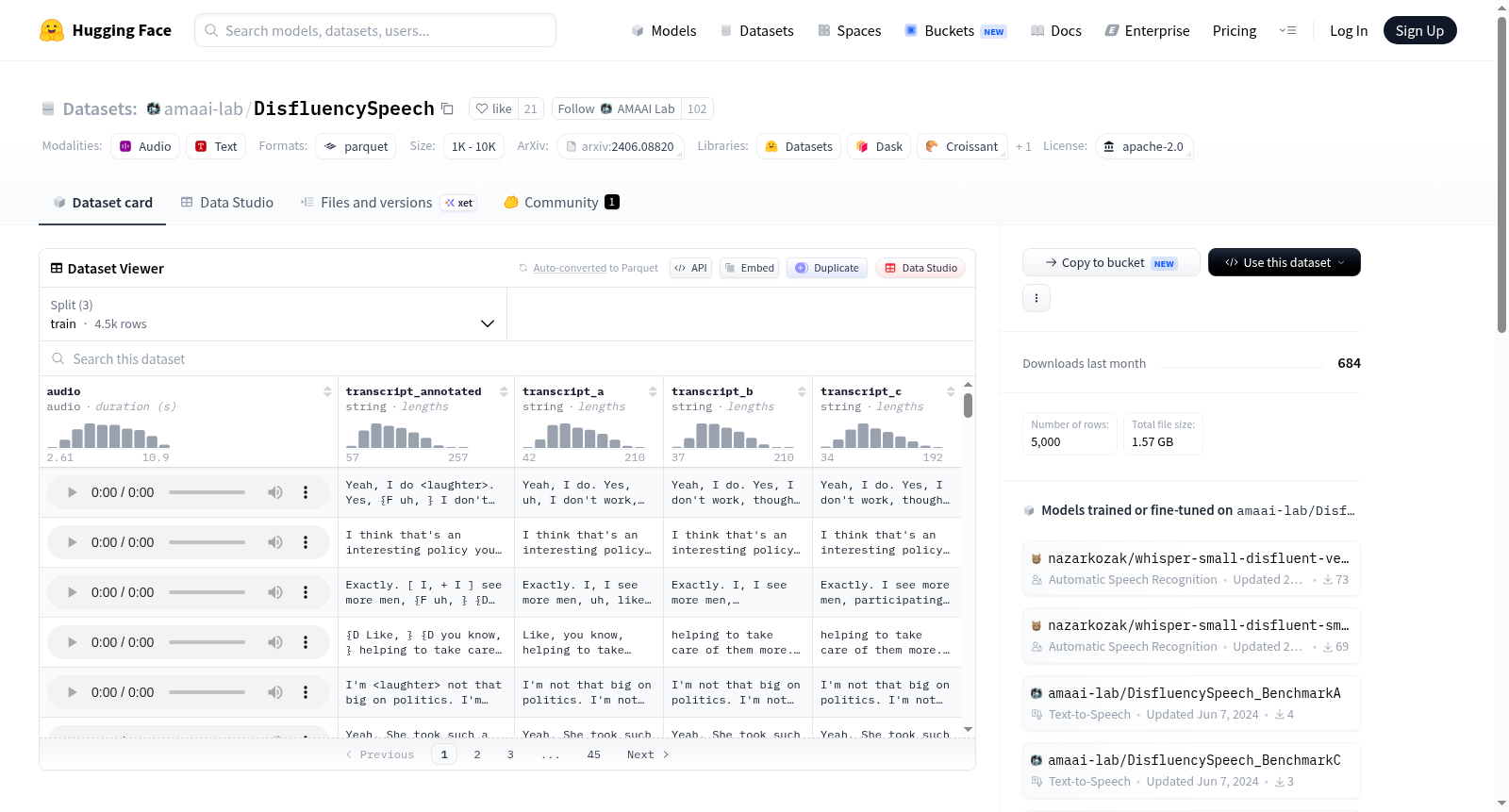Switch to Files and versions tab
The width and height of the screenshot is (1509, 812).
388,202
